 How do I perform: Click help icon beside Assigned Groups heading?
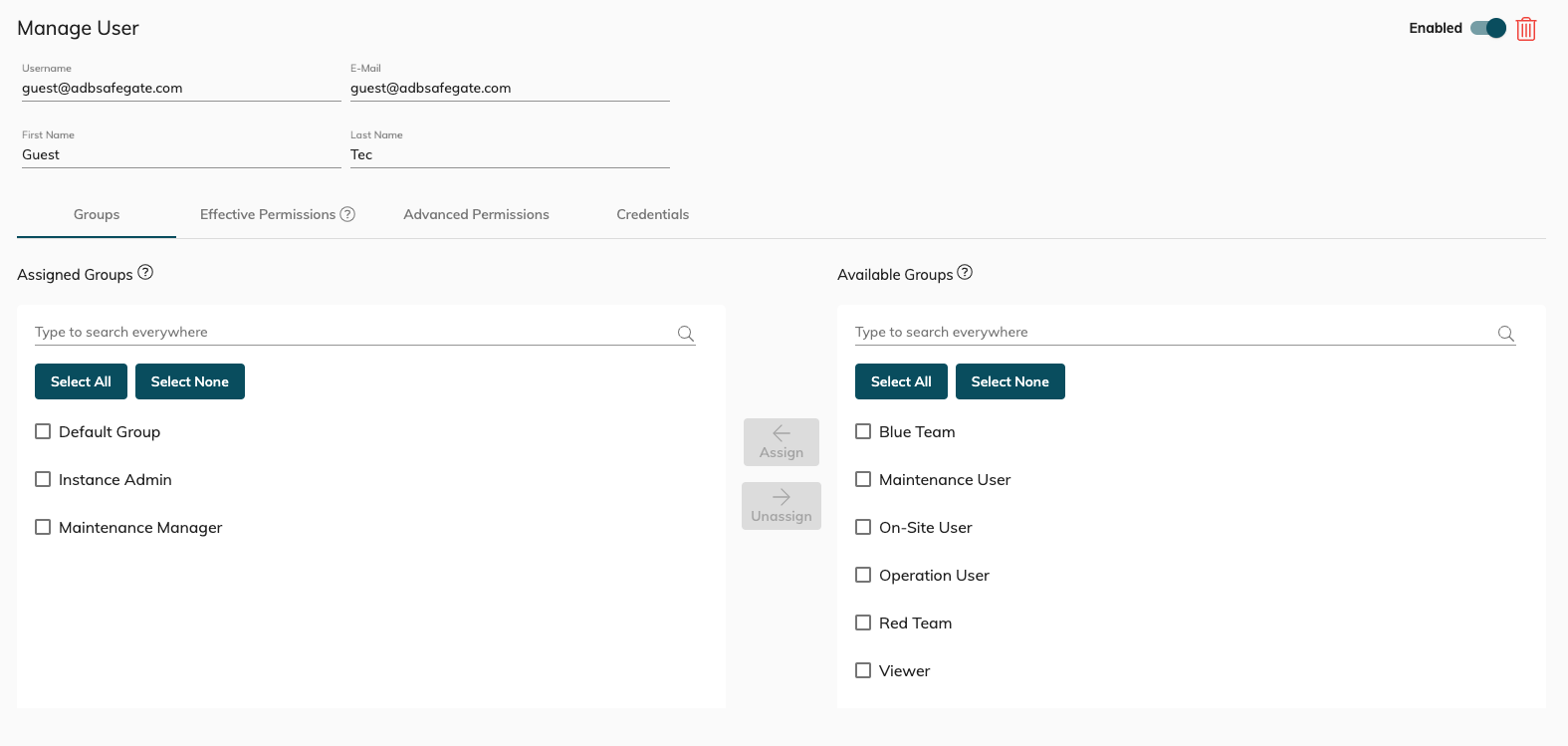pyautogui.click(x=145, y=272)
